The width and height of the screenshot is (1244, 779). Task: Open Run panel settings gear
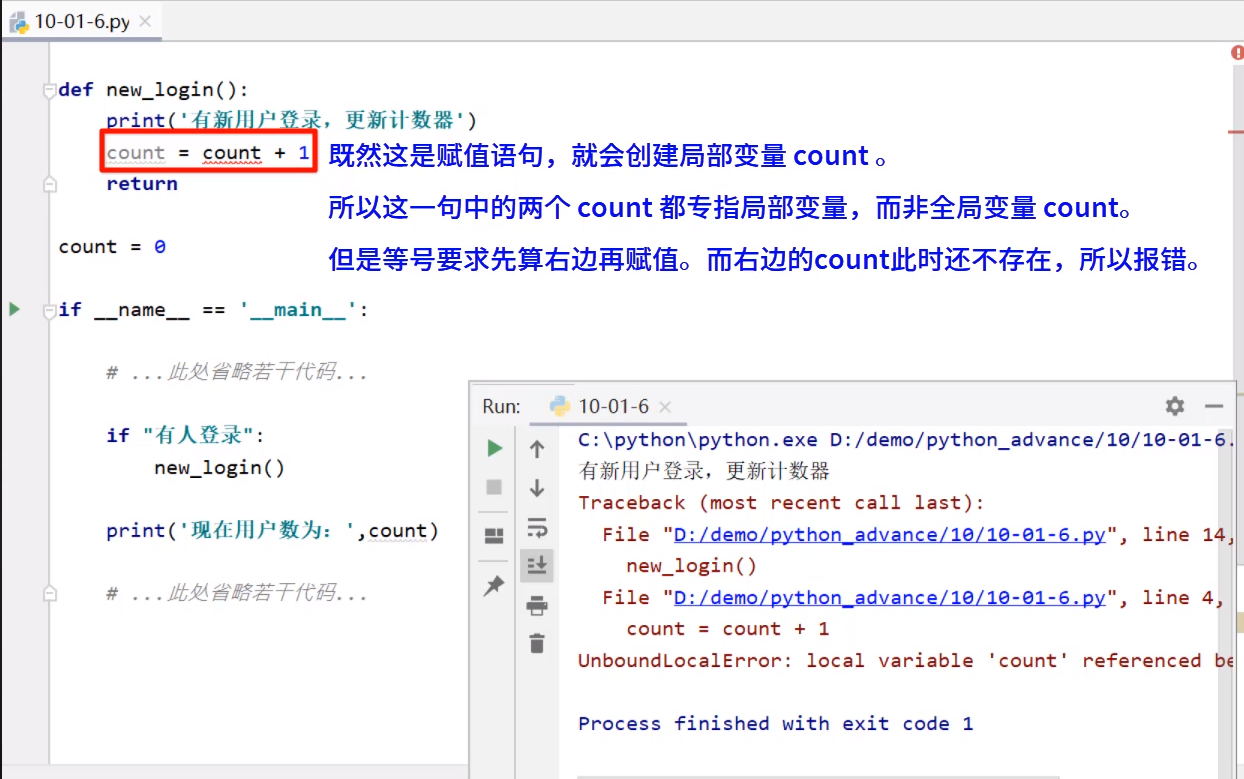click(x=1175, y=406)
